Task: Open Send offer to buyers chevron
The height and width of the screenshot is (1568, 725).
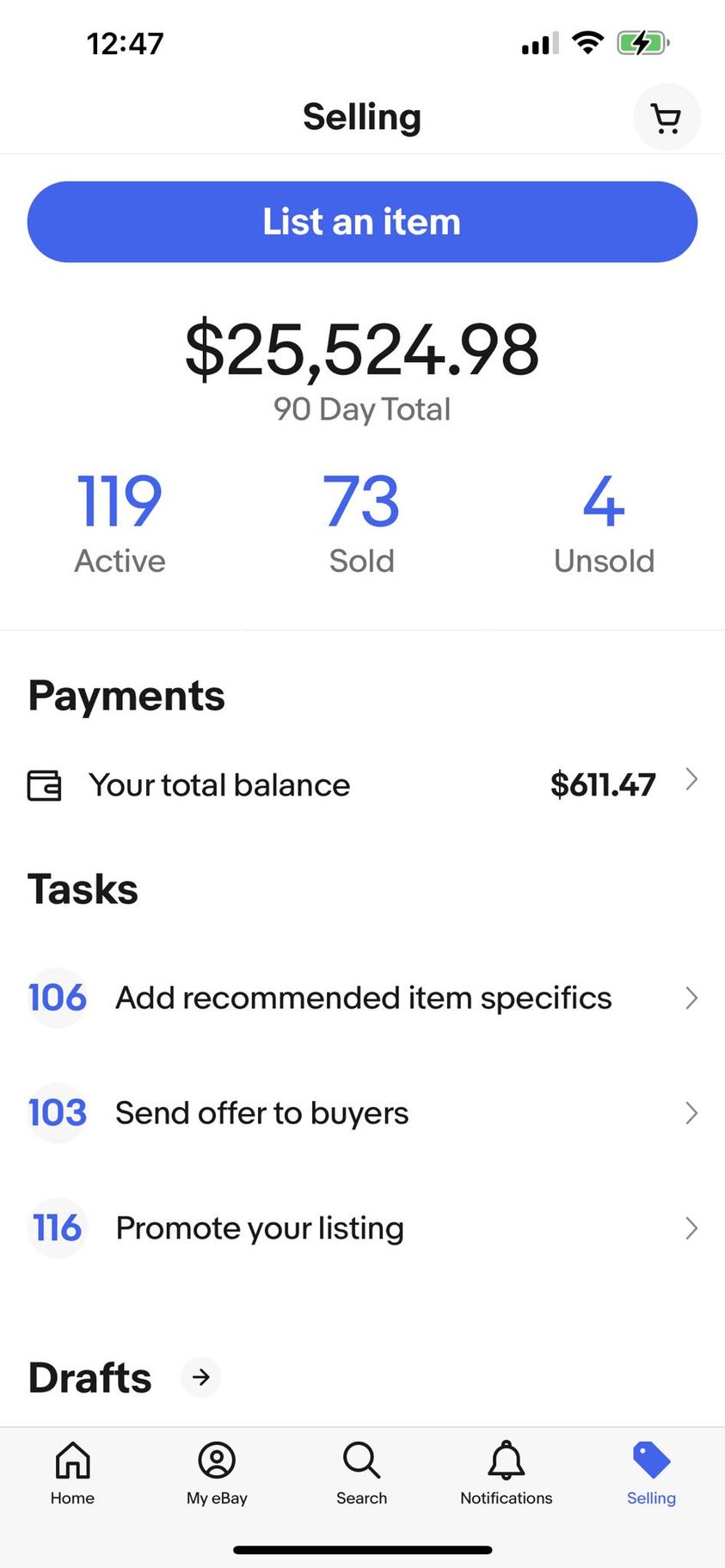Action: [691, 1113]
